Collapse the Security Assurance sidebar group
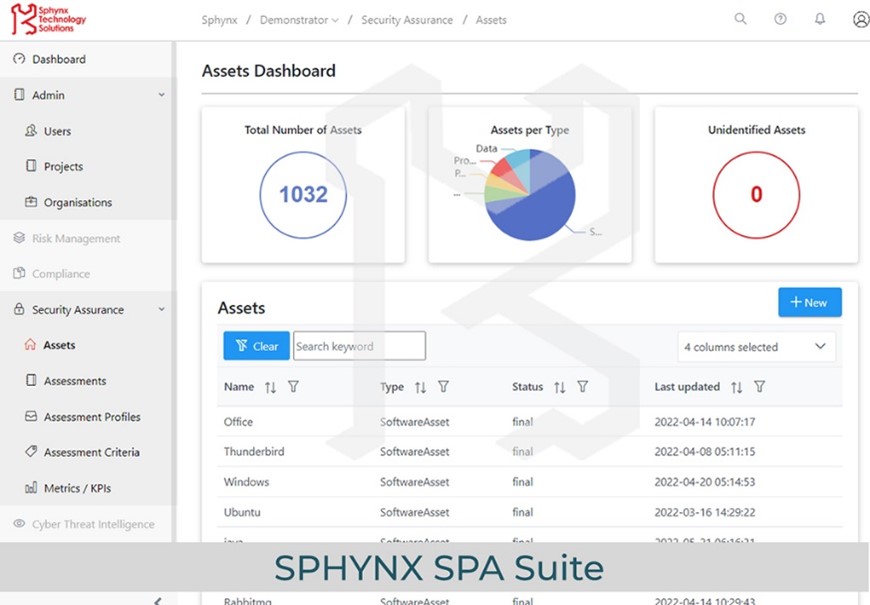The height and width of the screenshot is (605, 870). click(x=161, y=309)
